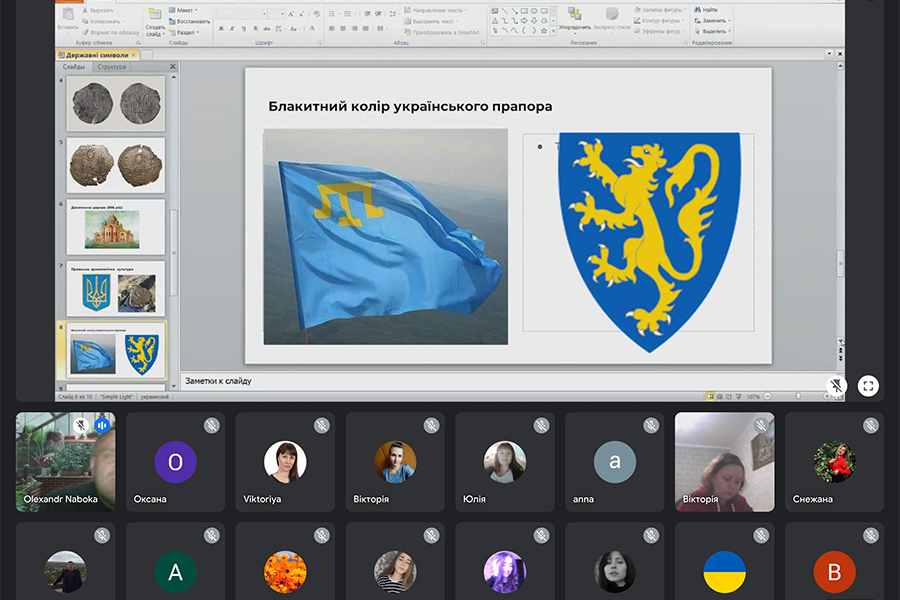Select the Слайды tab in side panel
Screen dimensions: 900x600
click(x=74, y=67)
